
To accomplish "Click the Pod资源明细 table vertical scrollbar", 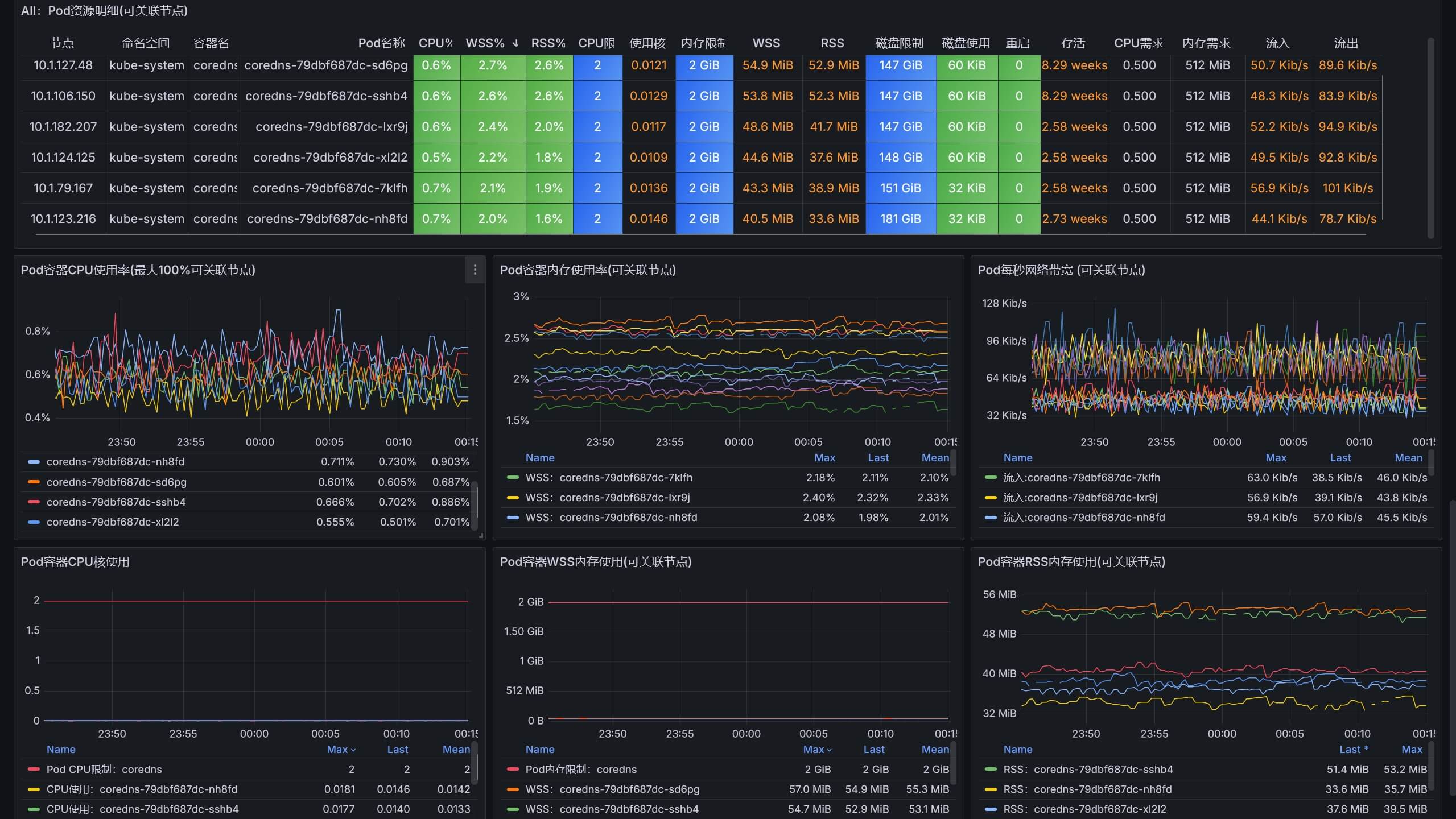I will click(1430, 136).
